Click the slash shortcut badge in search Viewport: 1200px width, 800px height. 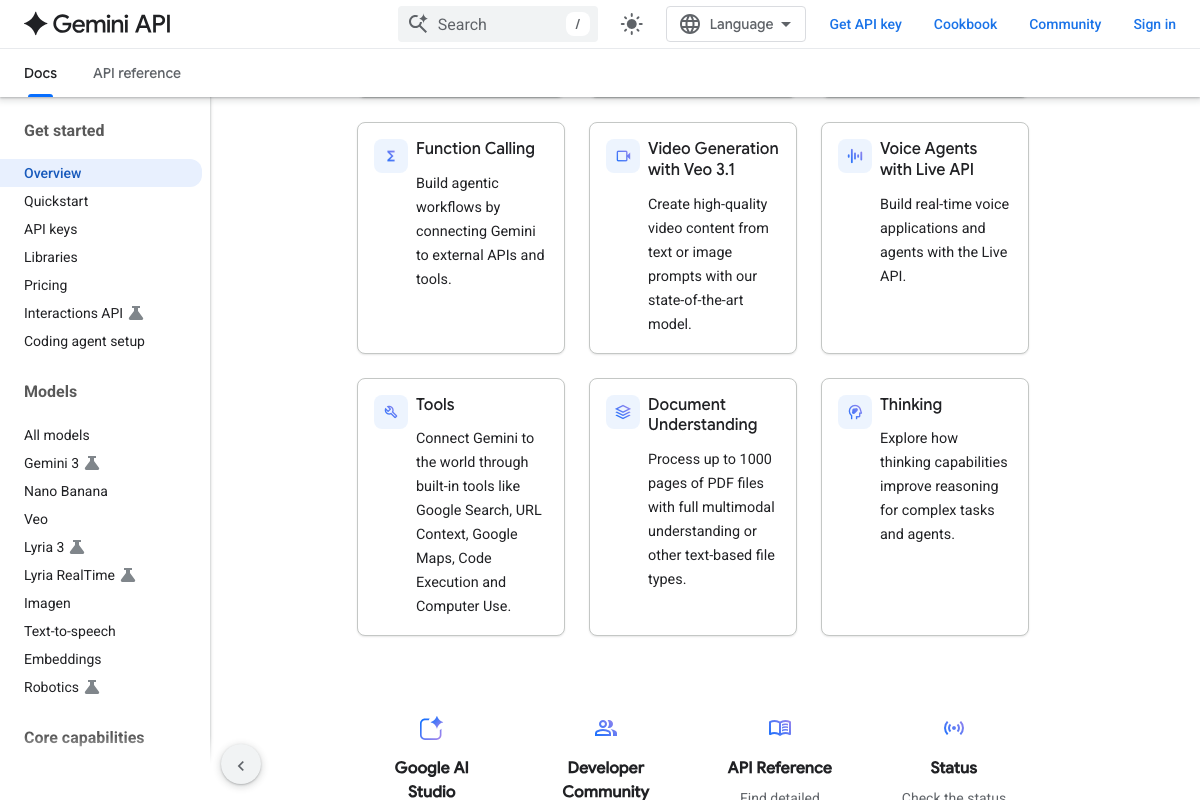click(577, 24)
